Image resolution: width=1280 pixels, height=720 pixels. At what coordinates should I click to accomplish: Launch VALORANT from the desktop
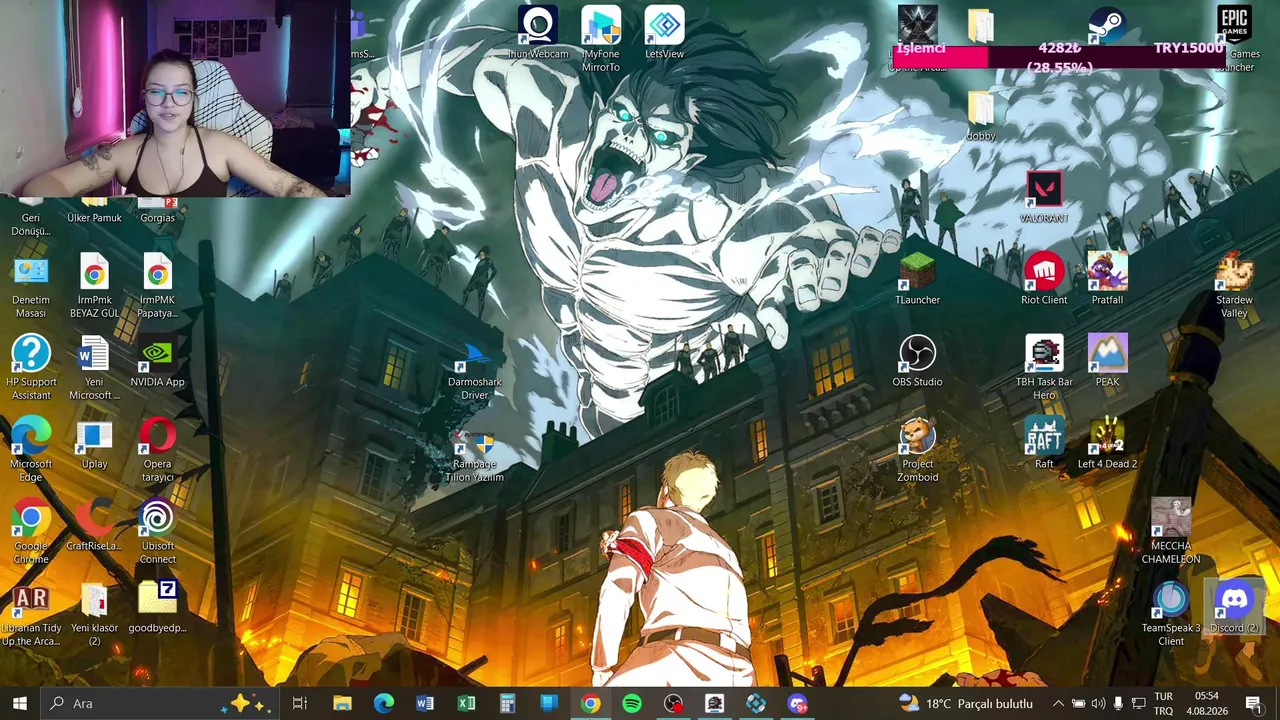1044,198
